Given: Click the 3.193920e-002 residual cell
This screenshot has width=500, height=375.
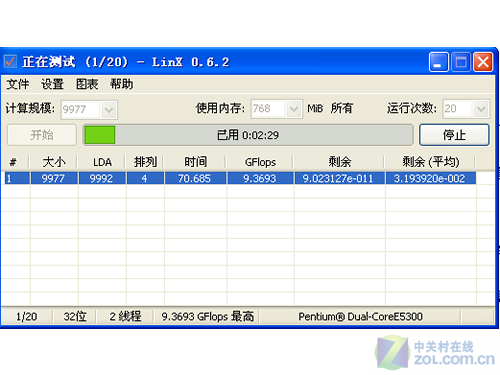Looking at the screenshot, I should (431, 178).
